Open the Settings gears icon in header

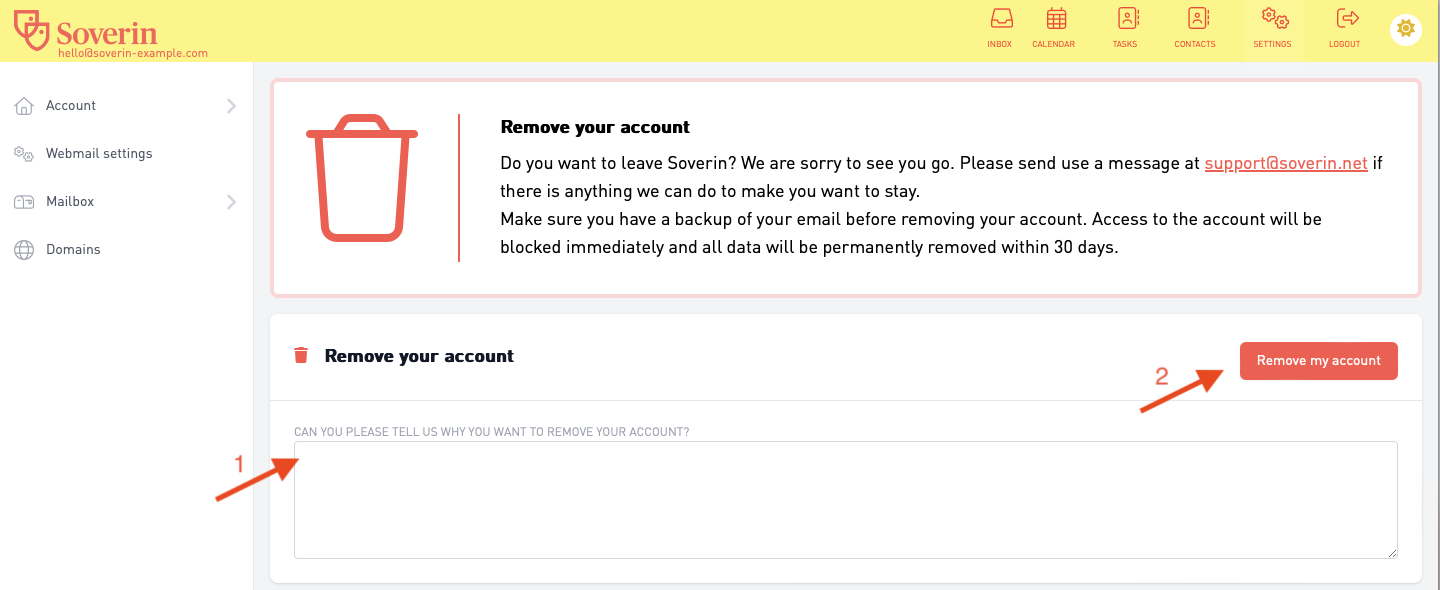[1274, 19]
